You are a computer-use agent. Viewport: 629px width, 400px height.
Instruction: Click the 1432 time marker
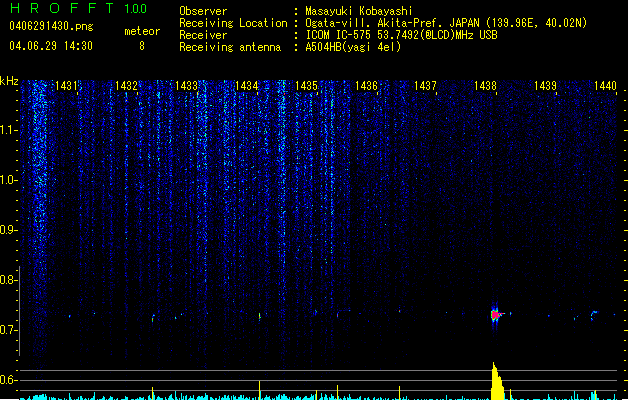click(x=126, y=86)
